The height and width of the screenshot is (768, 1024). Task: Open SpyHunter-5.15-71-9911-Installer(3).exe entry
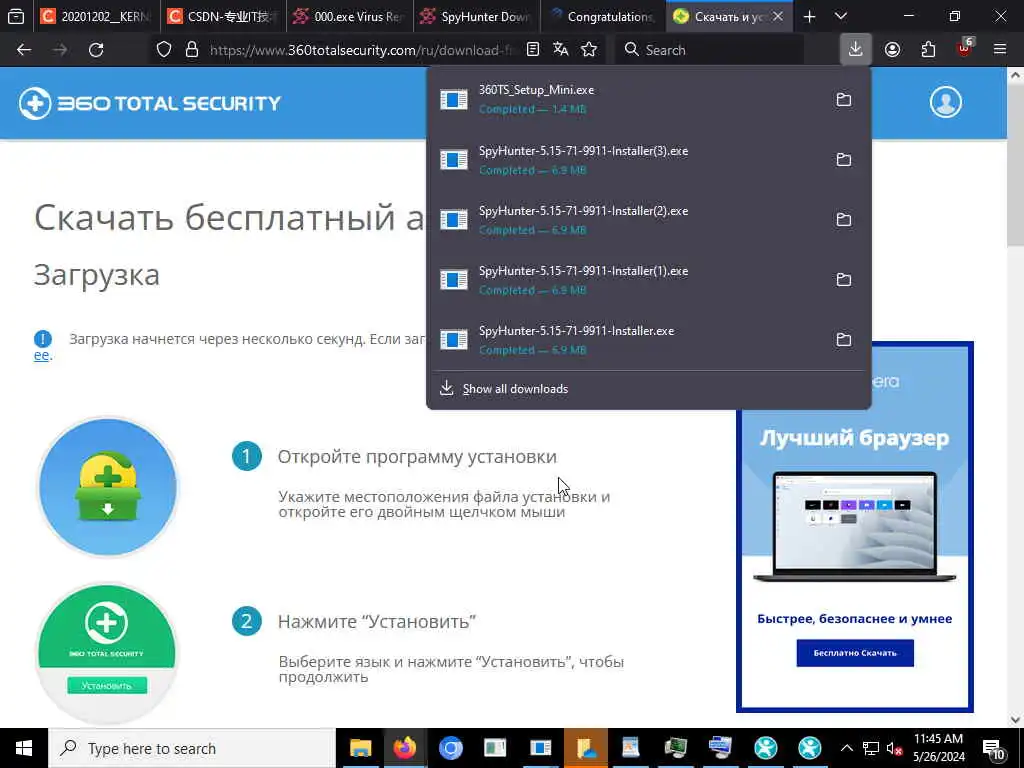[627, 159]
